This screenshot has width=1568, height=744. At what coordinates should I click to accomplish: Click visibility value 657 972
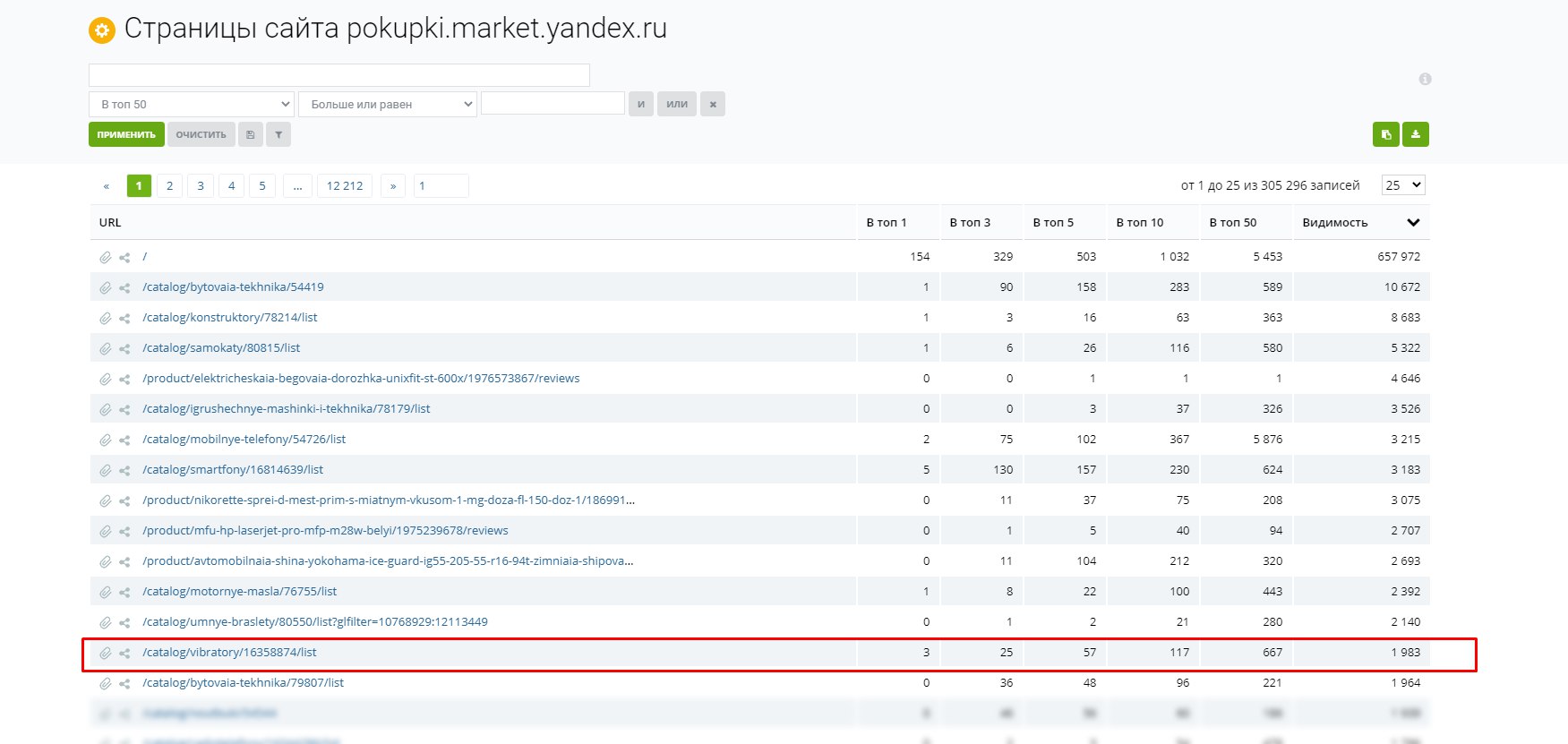1399,257
